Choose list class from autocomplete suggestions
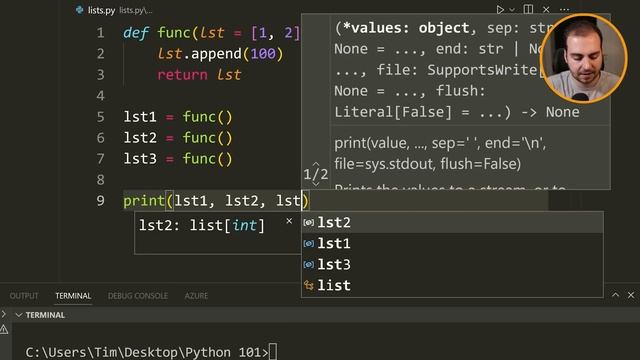This screenshot has height=360, width=640. point(452,285)
